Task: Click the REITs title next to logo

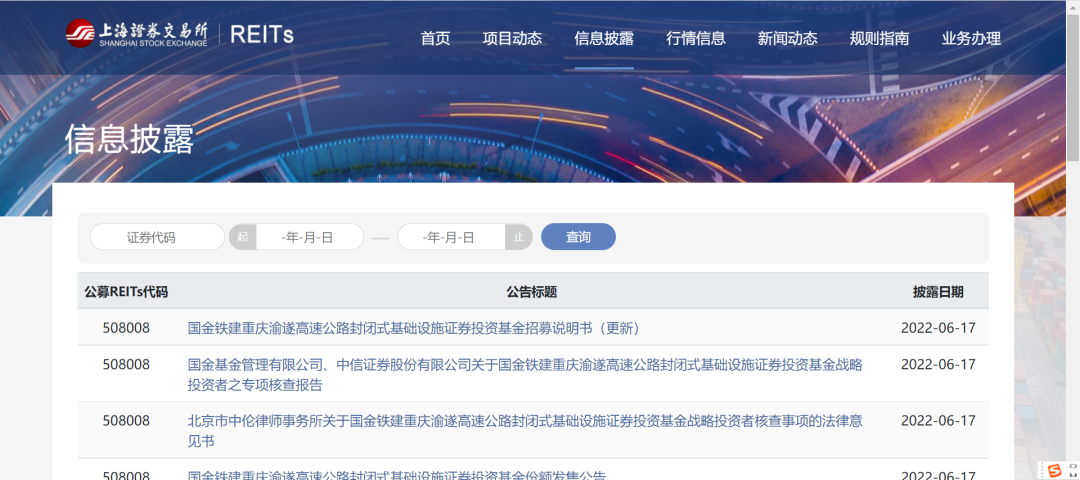Action: [262, 34]
